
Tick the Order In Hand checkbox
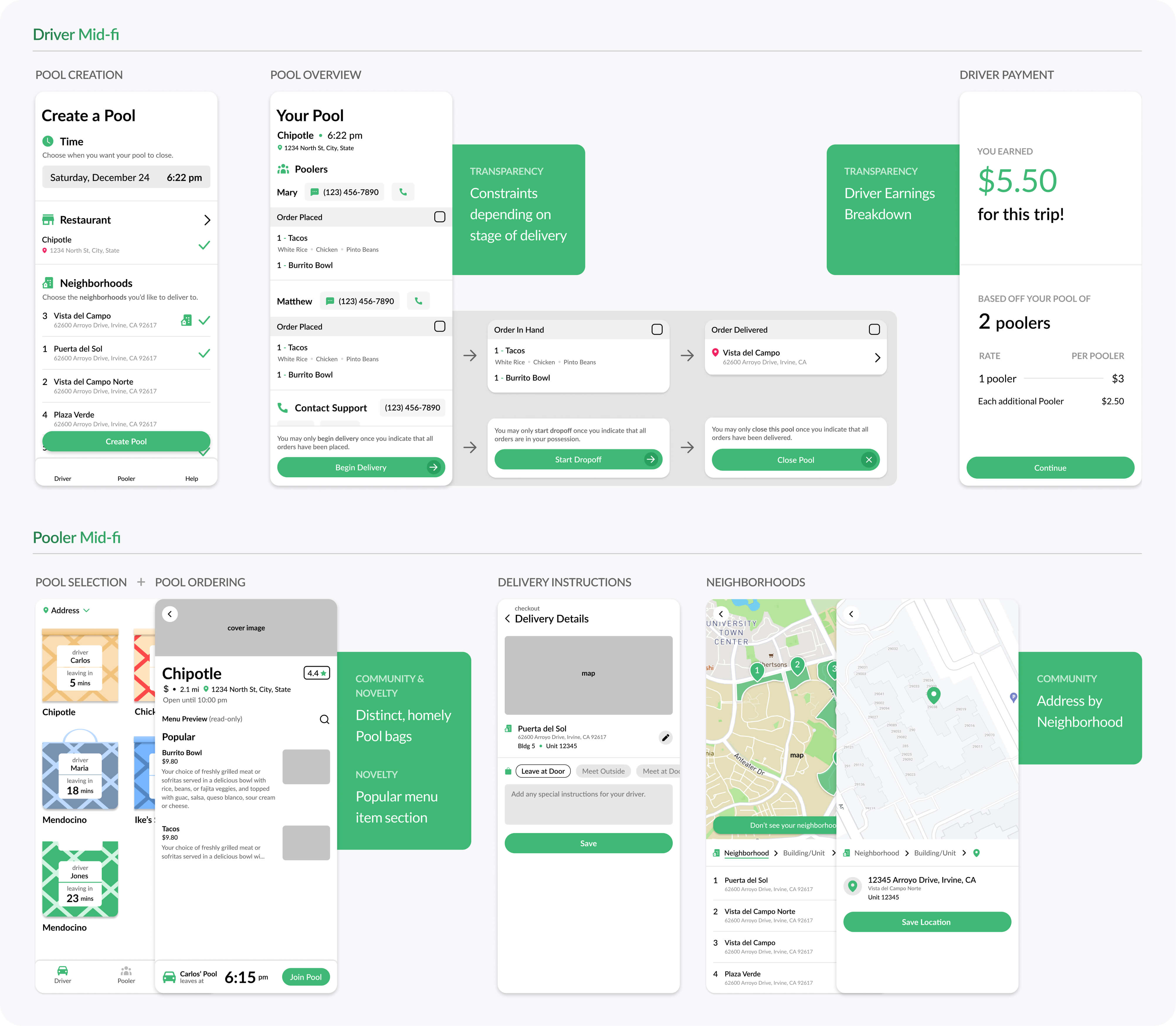pyautogui.click(x=657, y=329)
